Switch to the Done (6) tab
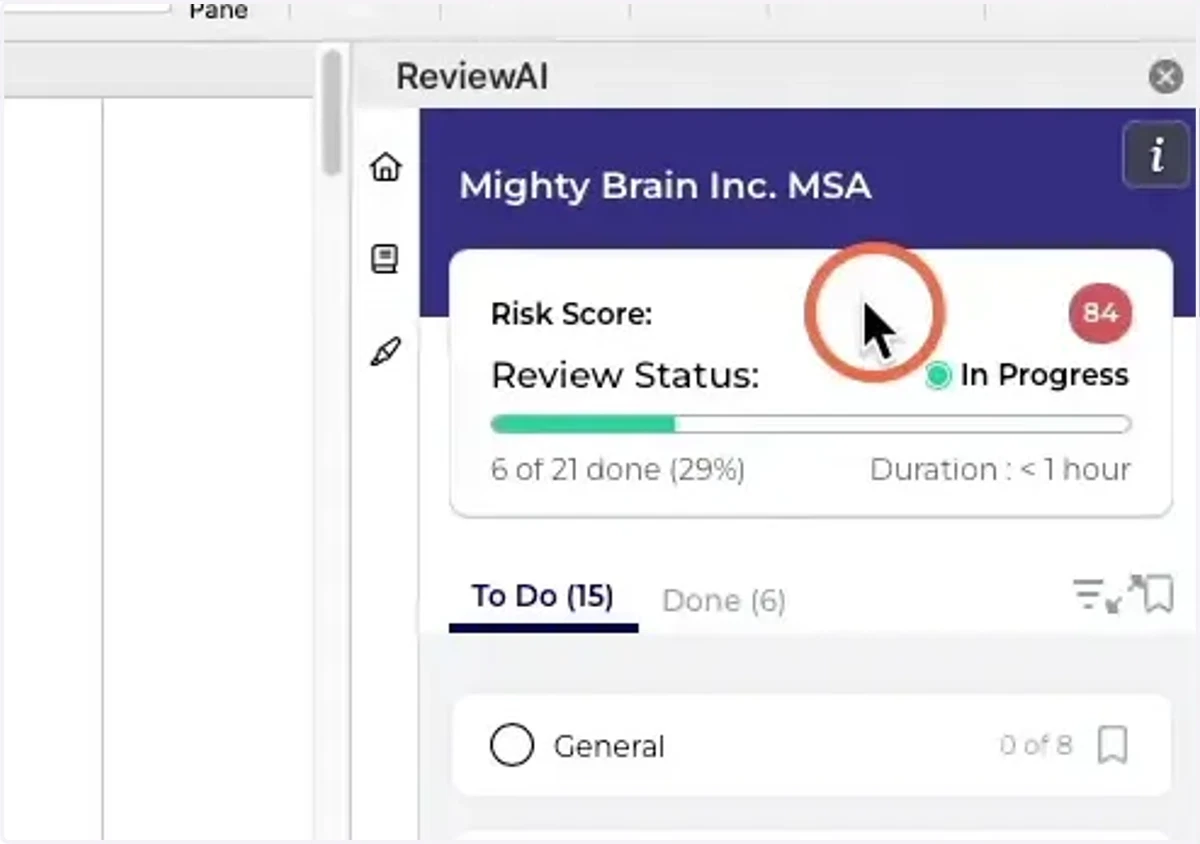The image size is (1200, 844). [x=724, y=601]
